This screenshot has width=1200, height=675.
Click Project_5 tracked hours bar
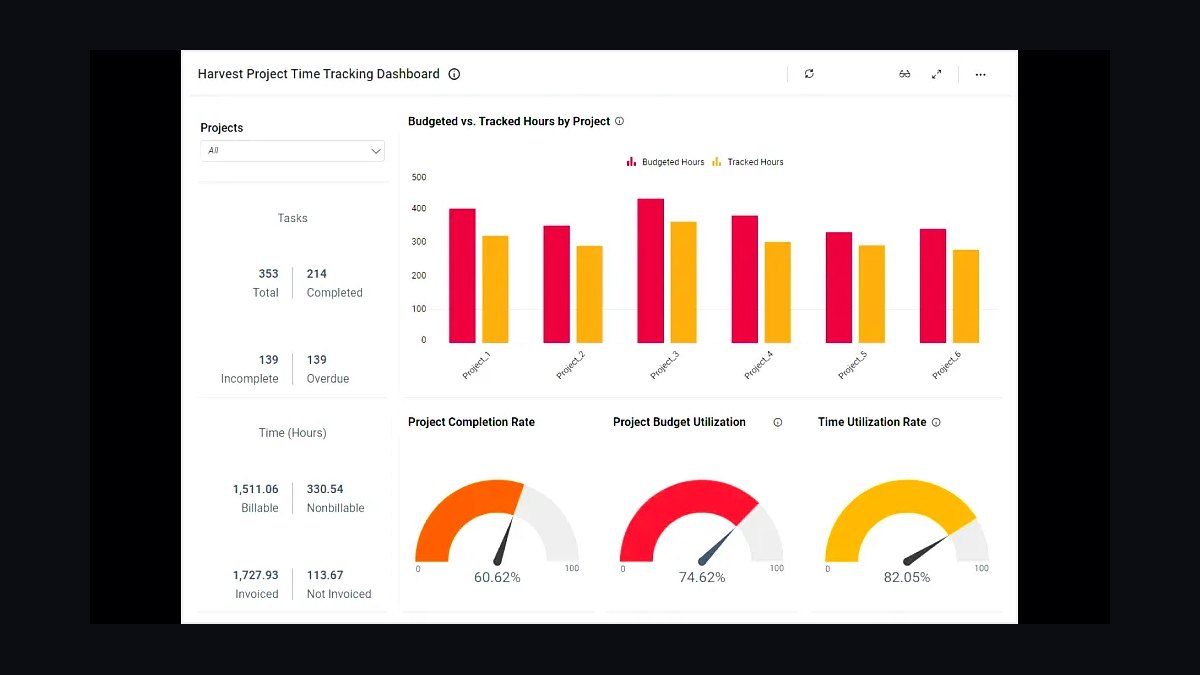pos(872,294)
